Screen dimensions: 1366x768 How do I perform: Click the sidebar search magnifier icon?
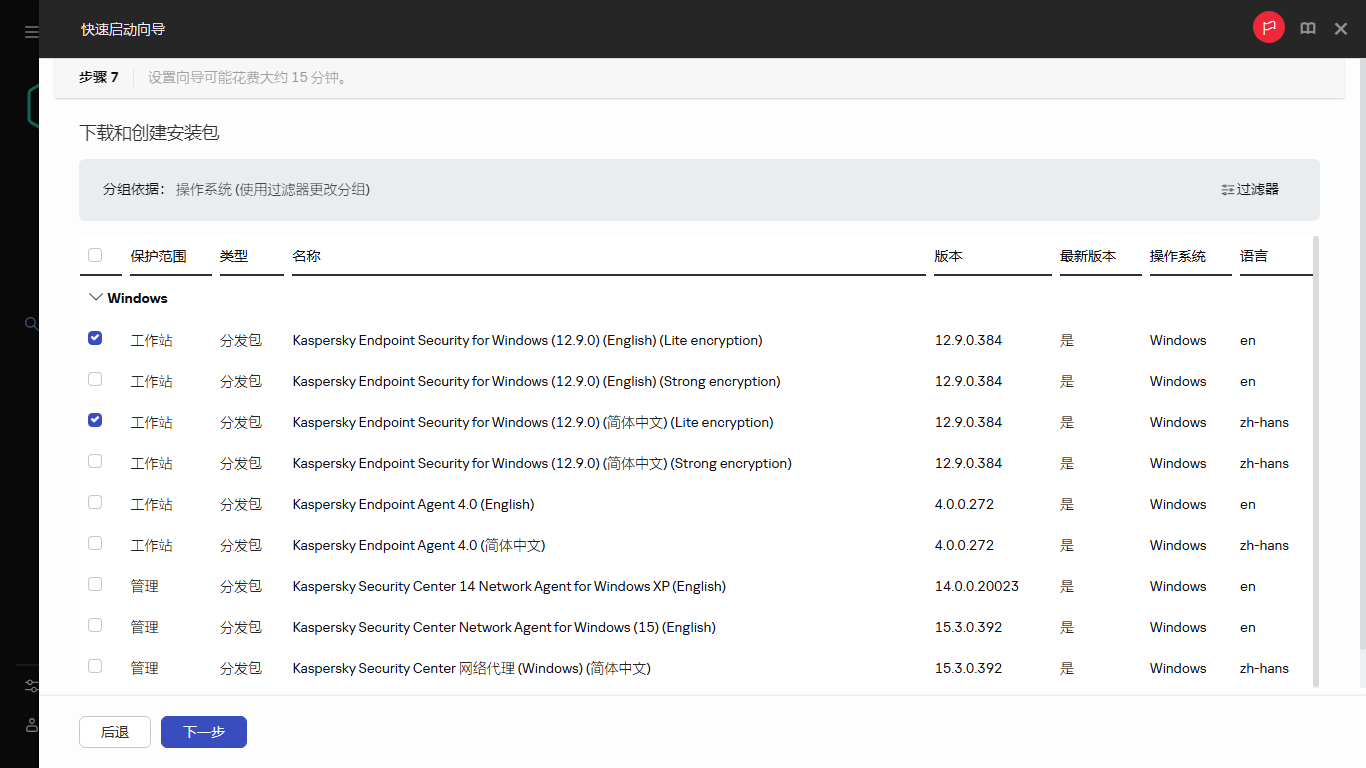(31, 323)
